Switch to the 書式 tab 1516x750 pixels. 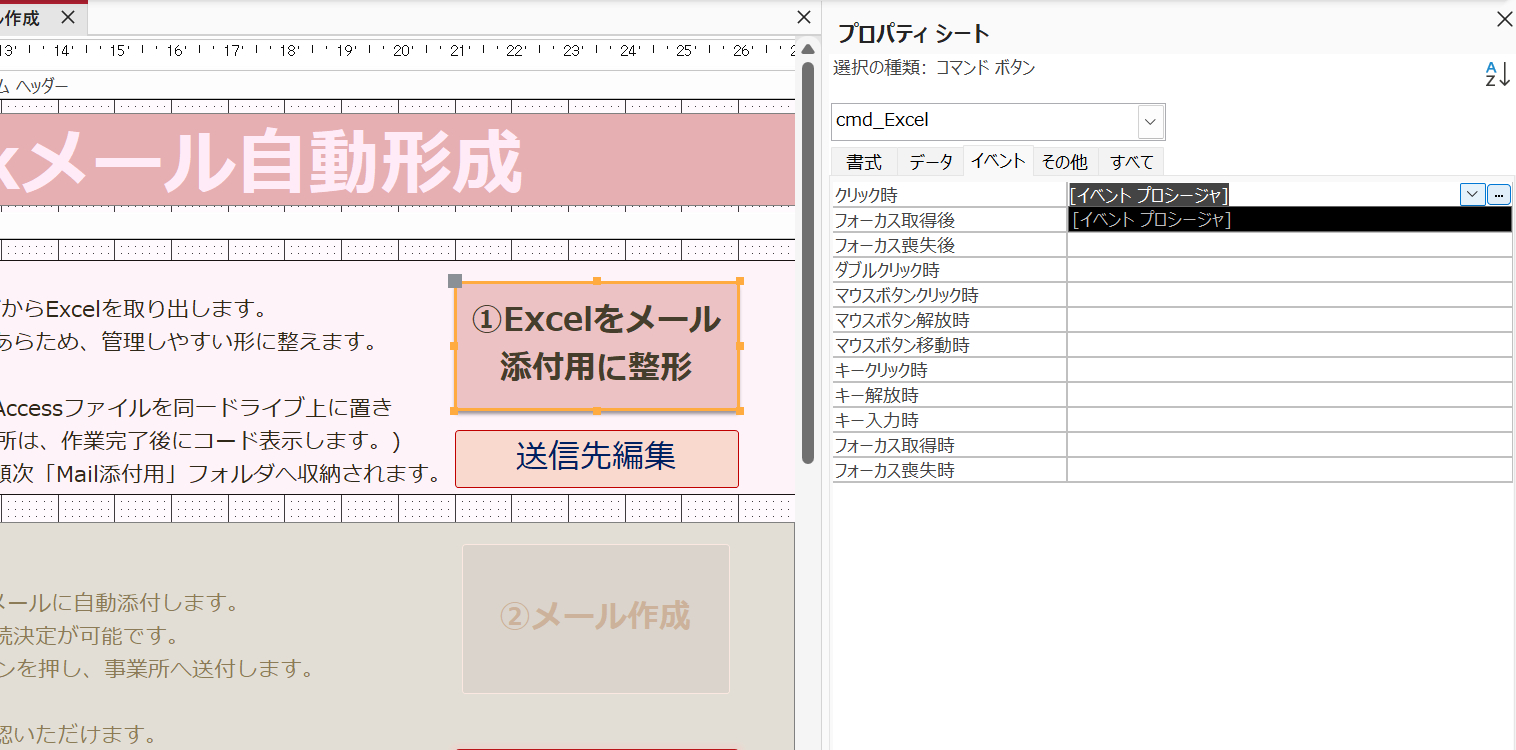(864, 162)
